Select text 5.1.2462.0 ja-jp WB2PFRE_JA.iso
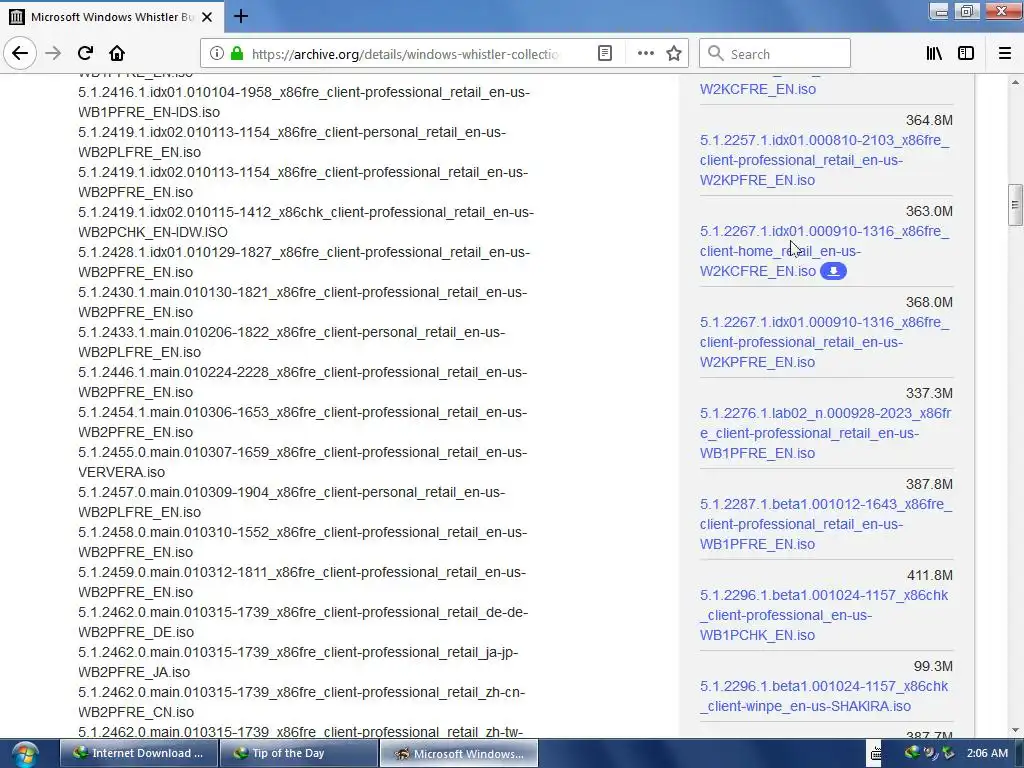Screen dimensions: 1024x768 point(298,662)
